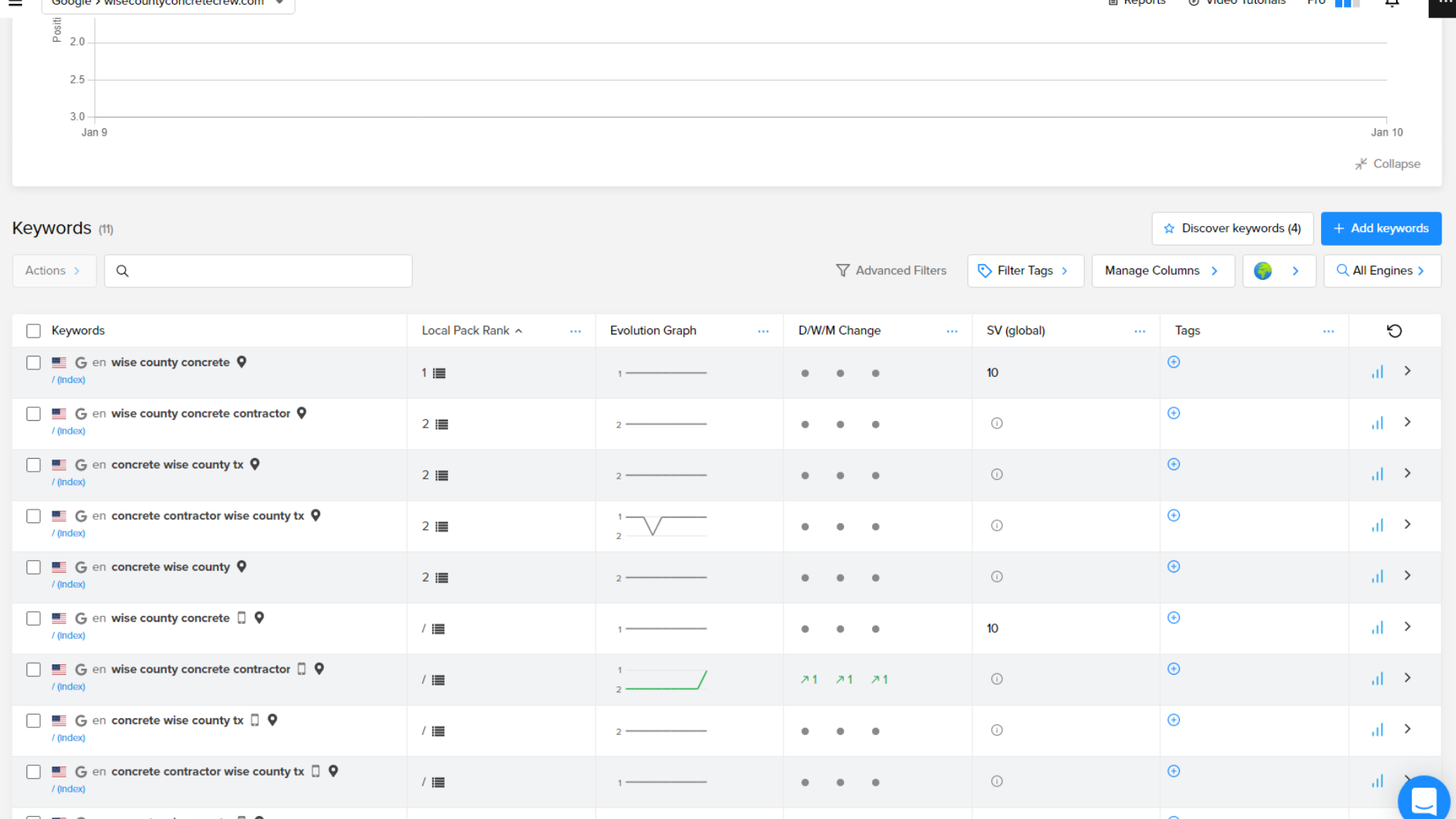
Task: Open Evolution Graph column options menu
Action: [763, 331]
